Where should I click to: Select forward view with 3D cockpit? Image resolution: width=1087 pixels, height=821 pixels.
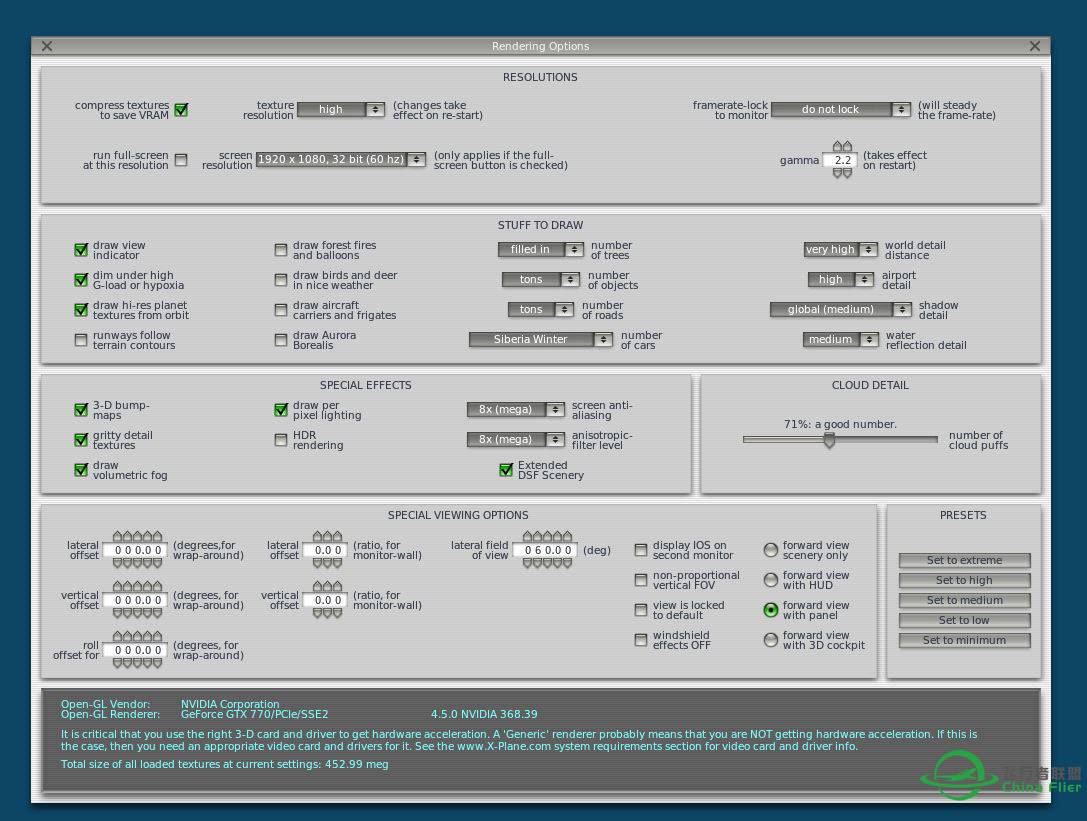click(x=771, y=640)
